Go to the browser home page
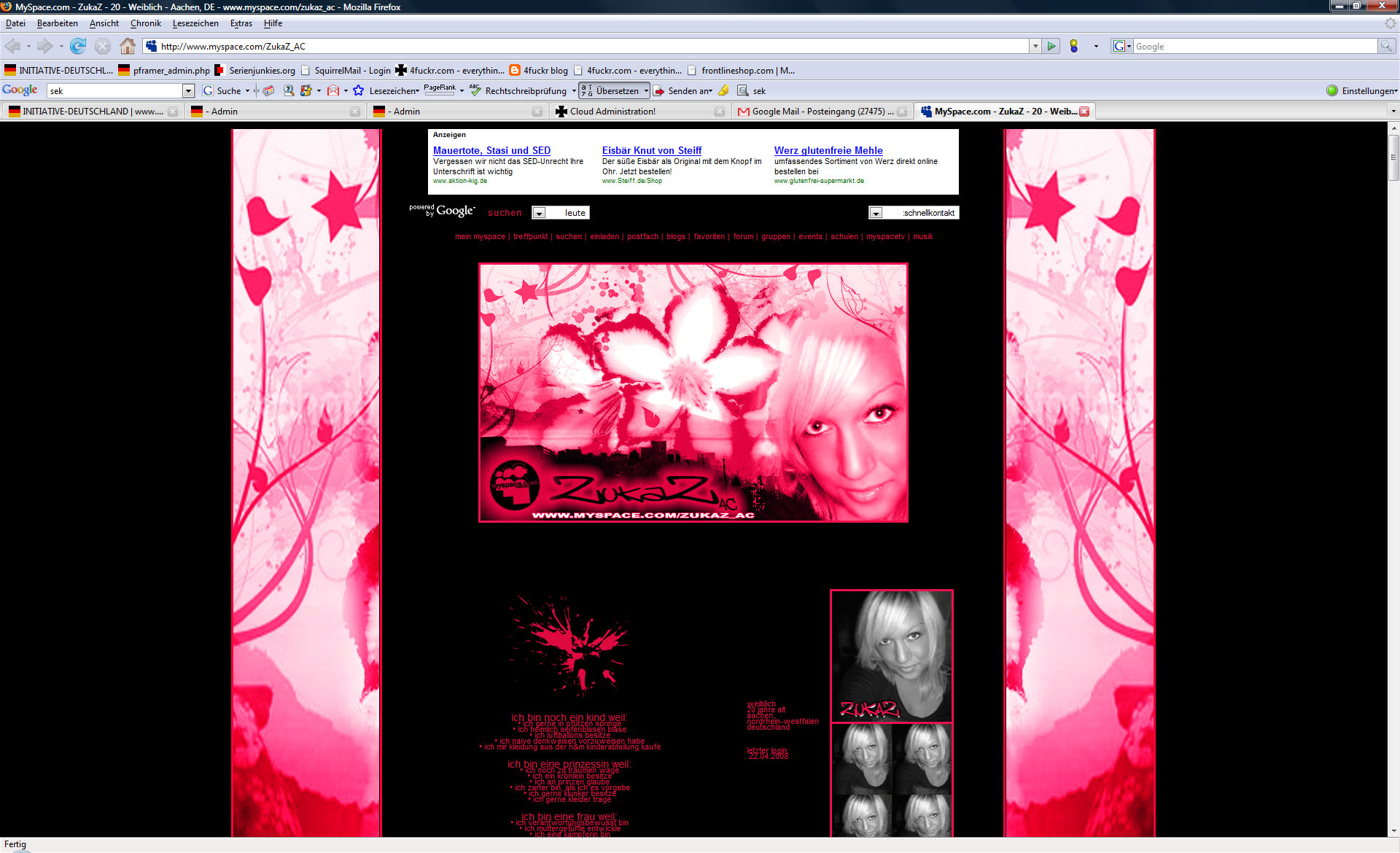Screen dimensions: 1400x853 click(x=128, y=46)
